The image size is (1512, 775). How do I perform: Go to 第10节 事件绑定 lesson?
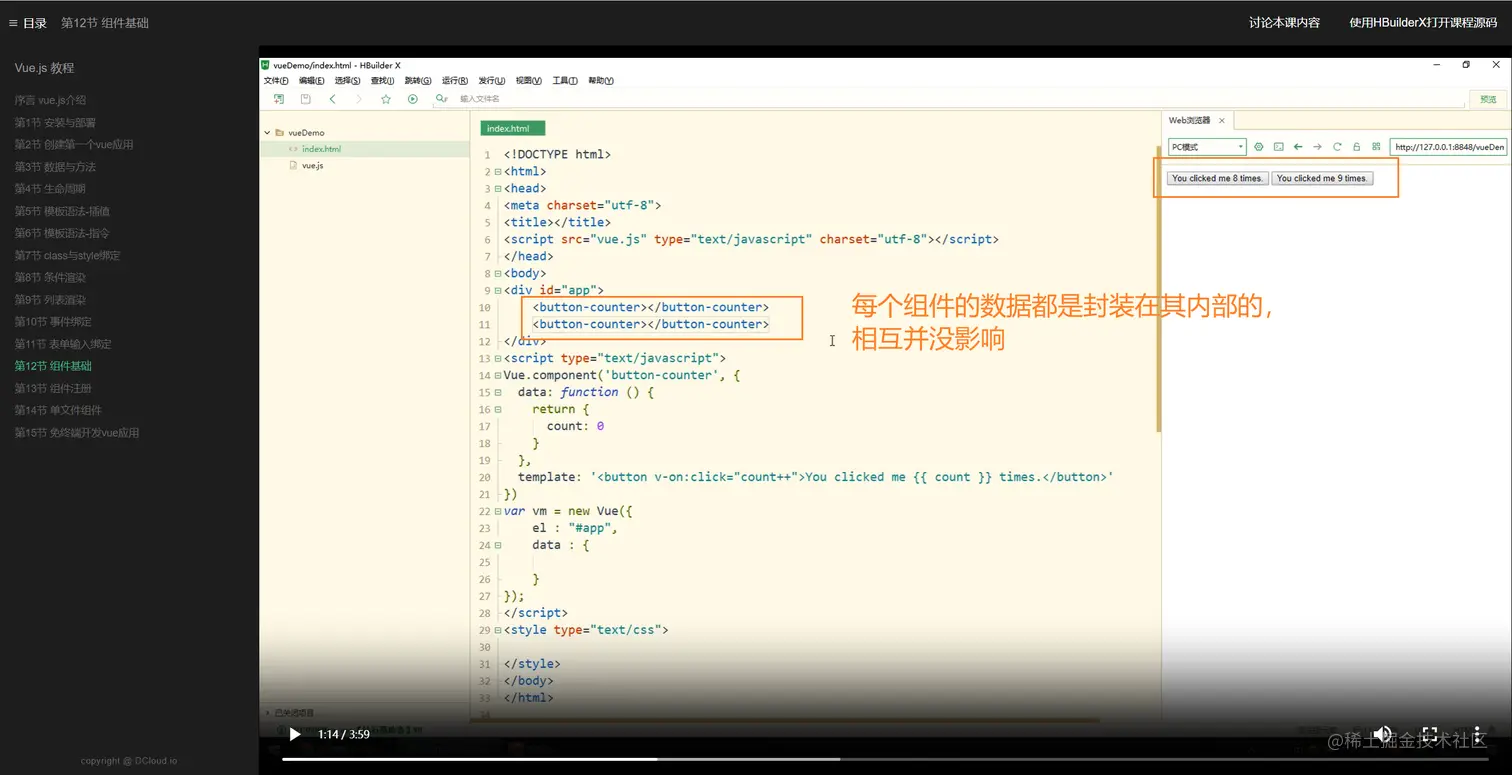tap(53, 321)
